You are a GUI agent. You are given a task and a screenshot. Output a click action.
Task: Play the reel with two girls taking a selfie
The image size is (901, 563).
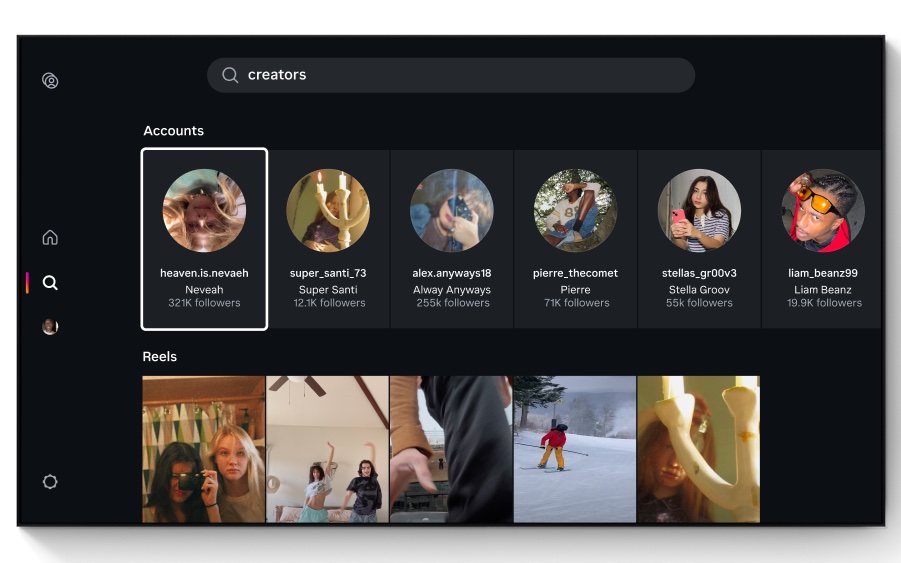pos(203,449)
